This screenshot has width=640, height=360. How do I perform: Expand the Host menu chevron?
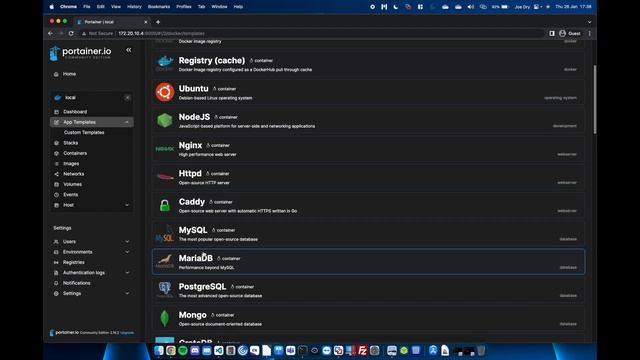pos(127,205)
